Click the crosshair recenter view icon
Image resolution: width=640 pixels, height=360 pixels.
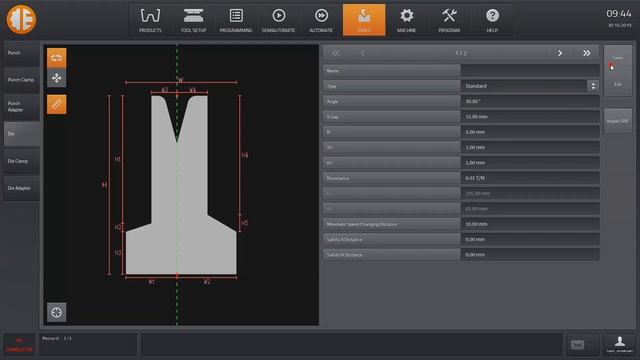56,312
